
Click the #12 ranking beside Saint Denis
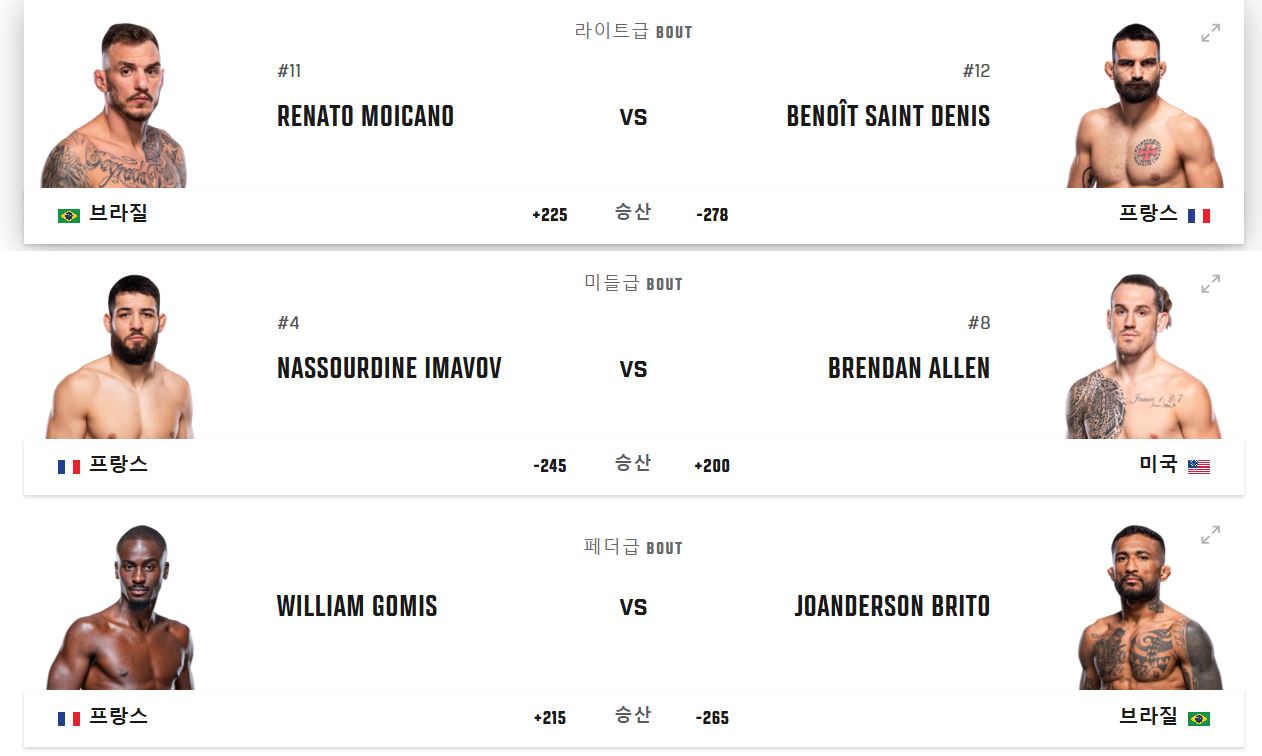(974, 70)
